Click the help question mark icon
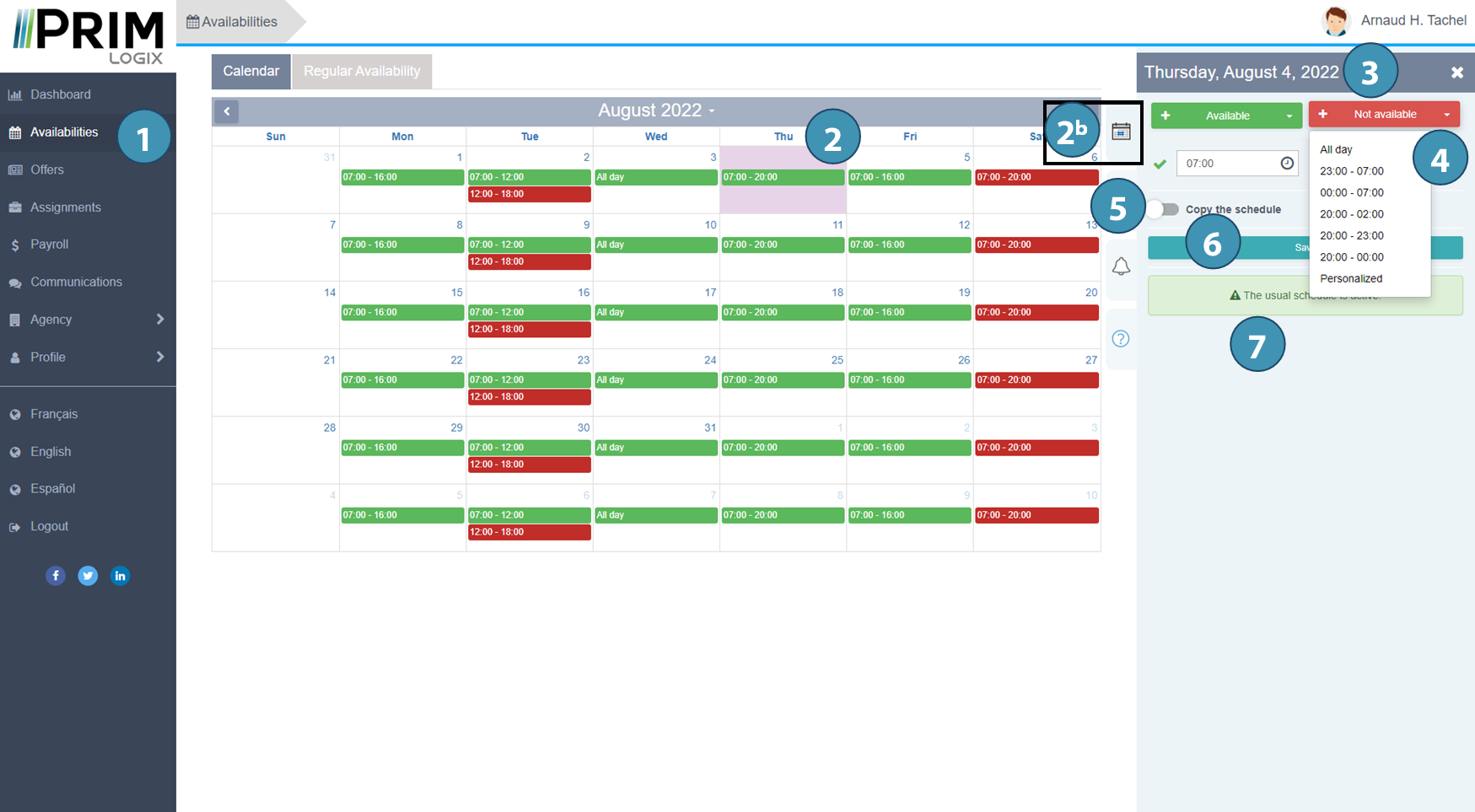The image size is (1475, 812). pyautogui.click(x=1121, y=339)
